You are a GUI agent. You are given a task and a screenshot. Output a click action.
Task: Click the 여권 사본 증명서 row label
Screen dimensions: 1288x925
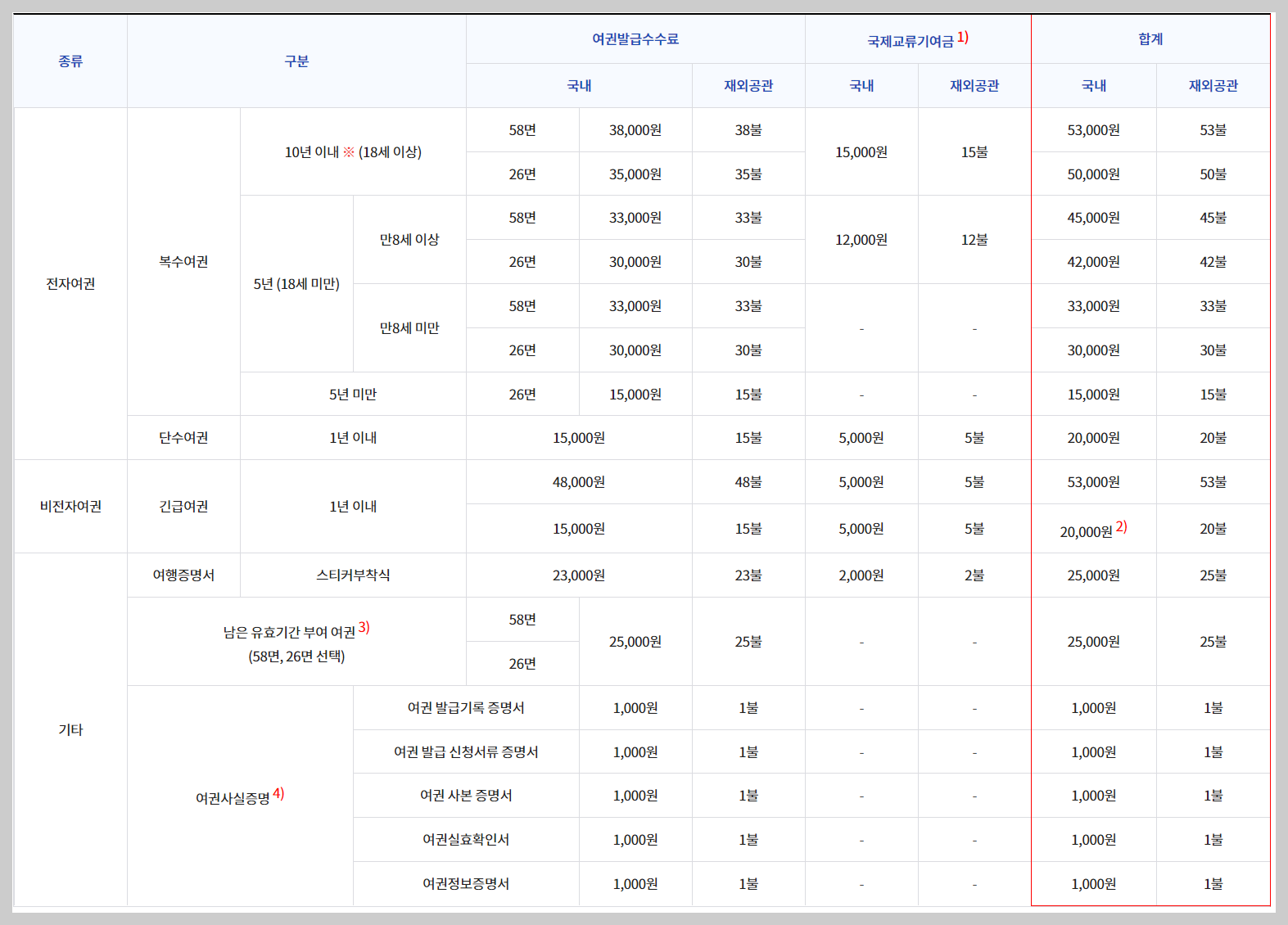[466, 796]
